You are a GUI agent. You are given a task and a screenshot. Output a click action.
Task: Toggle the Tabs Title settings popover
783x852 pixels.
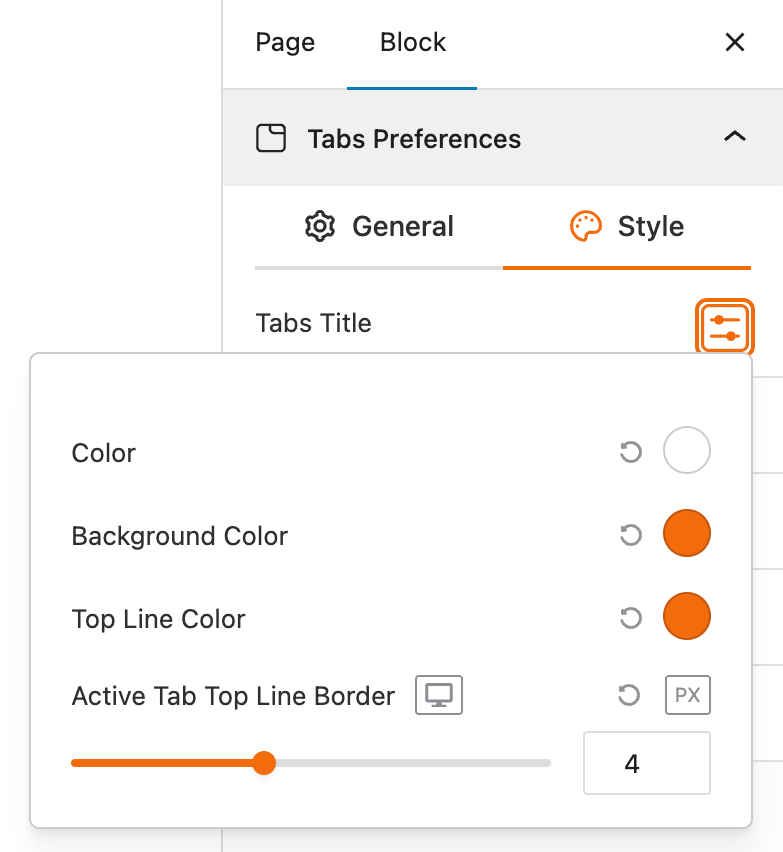(x=724, y=326)
